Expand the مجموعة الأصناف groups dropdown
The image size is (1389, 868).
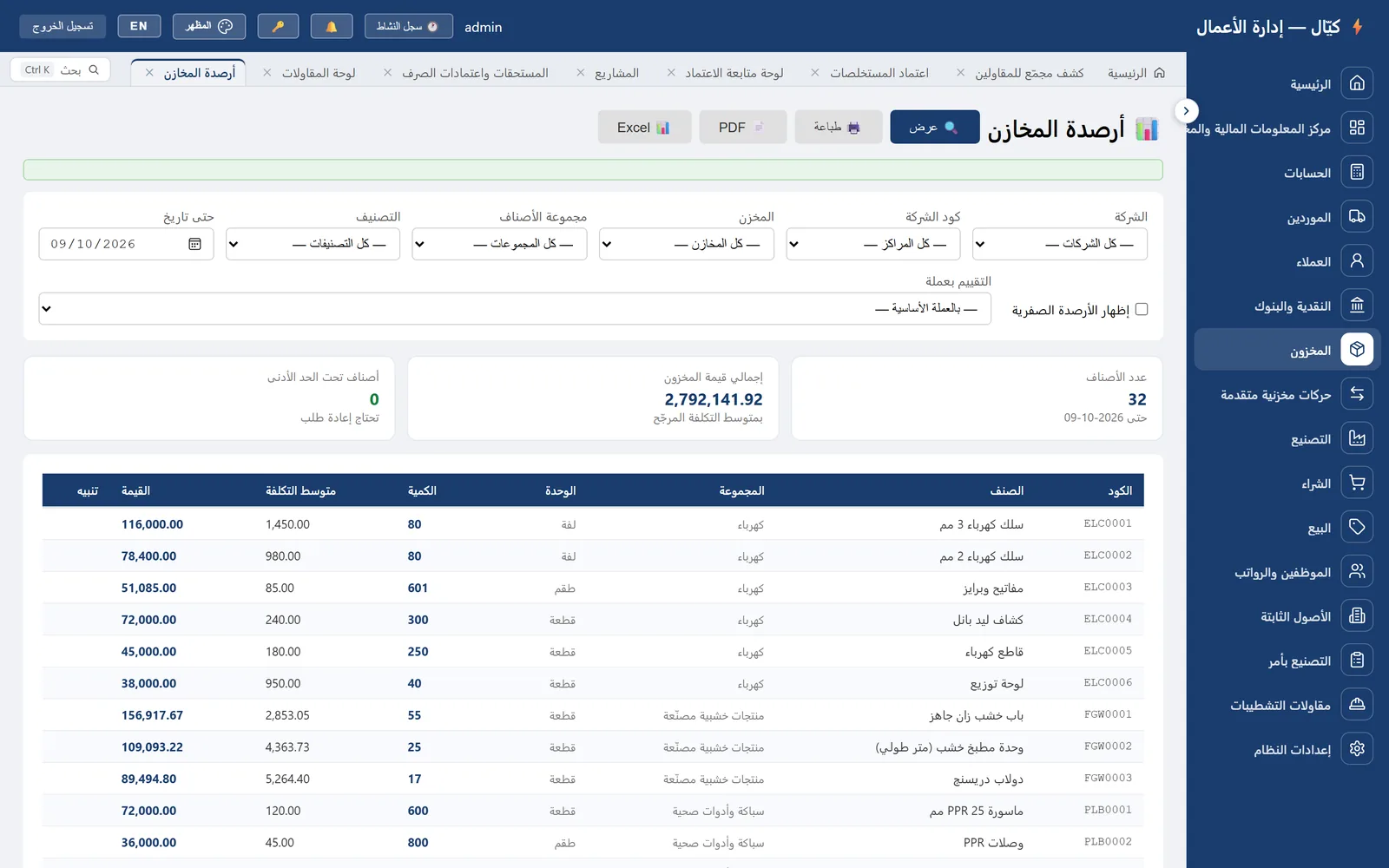pos(499,244)
